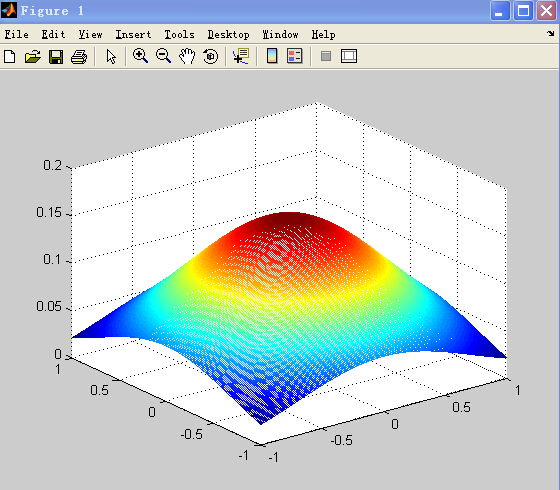Click the dock arrow at the menu bar's right end

point(550,34)
